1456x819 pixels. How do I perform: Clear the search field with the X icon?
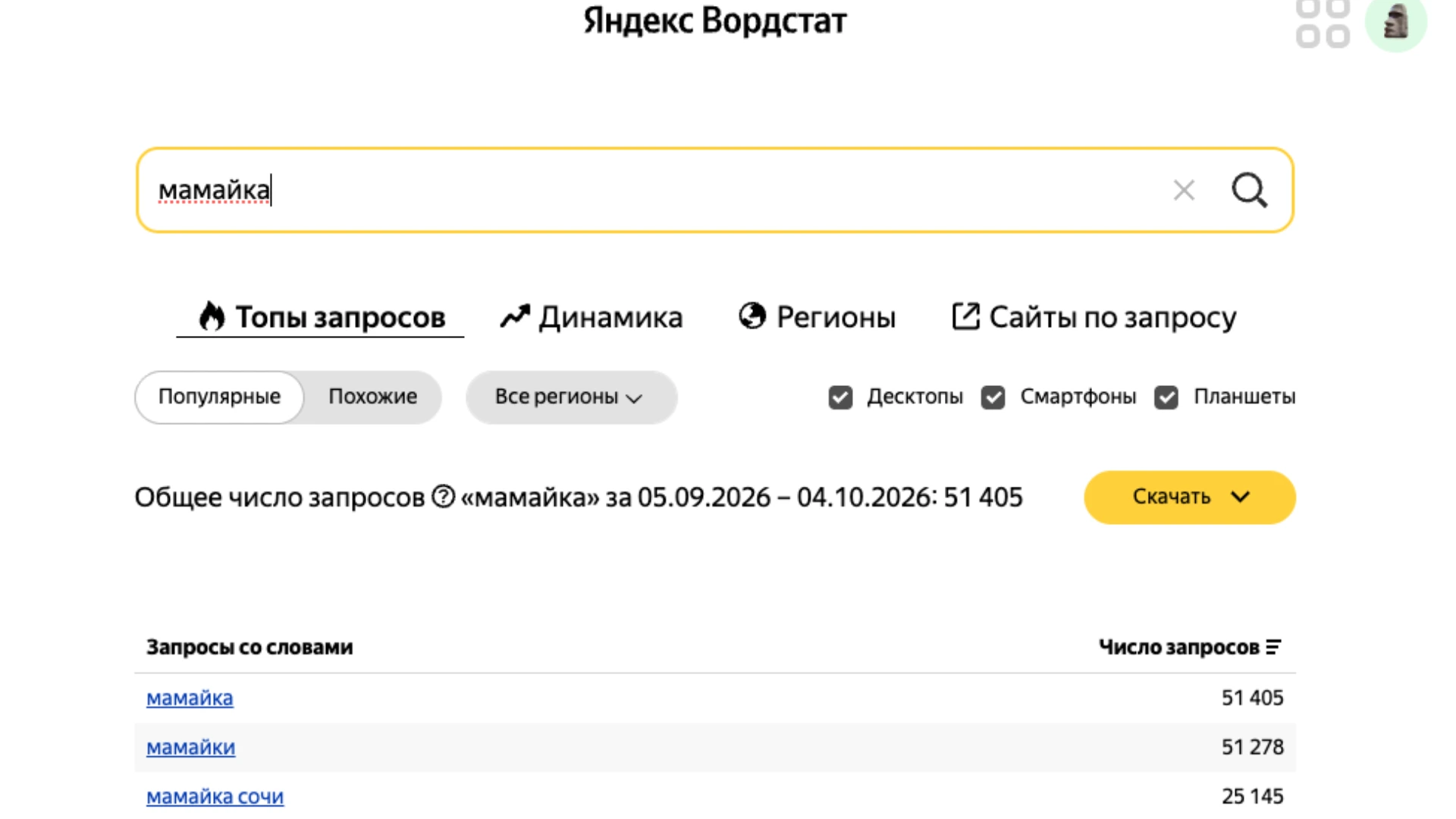click(1184, 190)
